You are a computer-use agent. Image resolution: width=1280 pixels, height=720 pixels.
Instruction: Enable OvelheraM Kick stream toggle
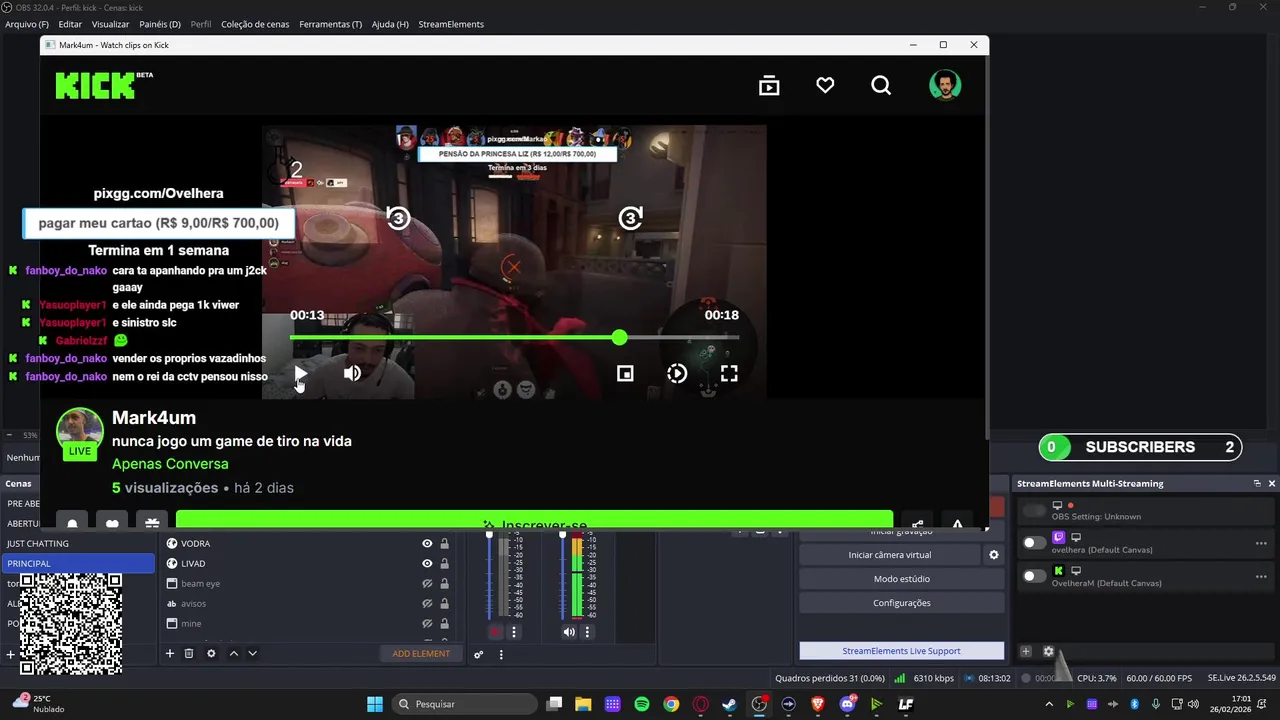tap(1034, 576)
